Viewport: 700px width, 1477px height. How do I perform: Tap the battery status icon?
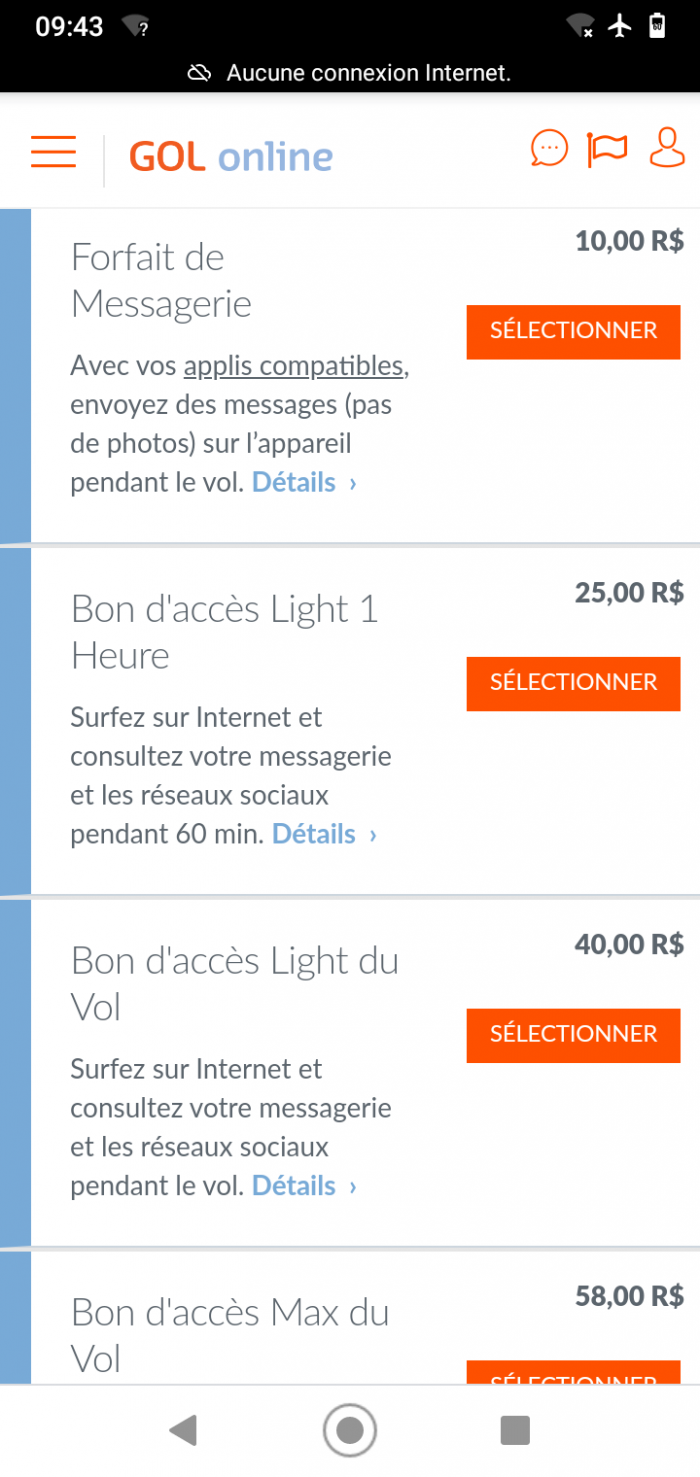[x=657, y=26]
